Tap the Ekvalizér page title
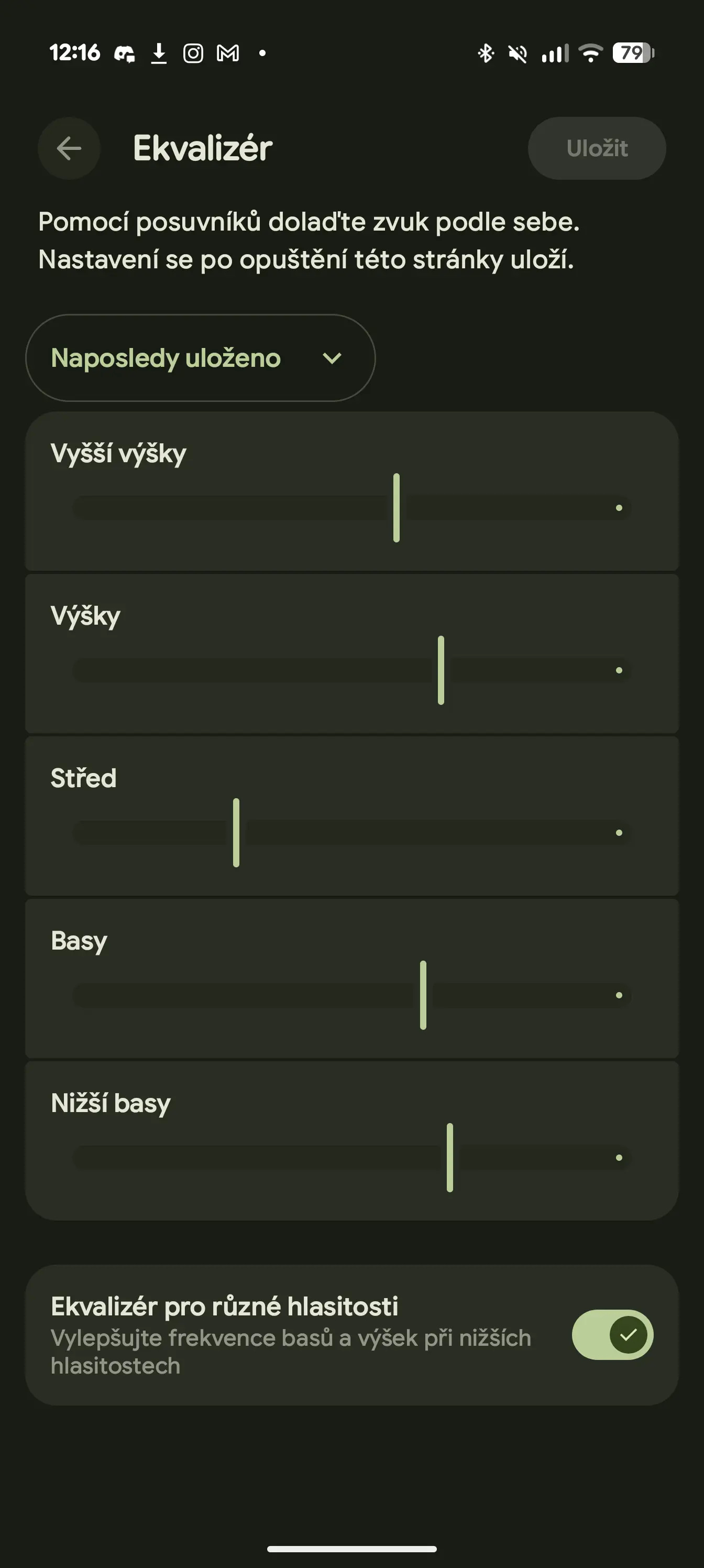This screenshot has height=1568, width=704. 203,148
